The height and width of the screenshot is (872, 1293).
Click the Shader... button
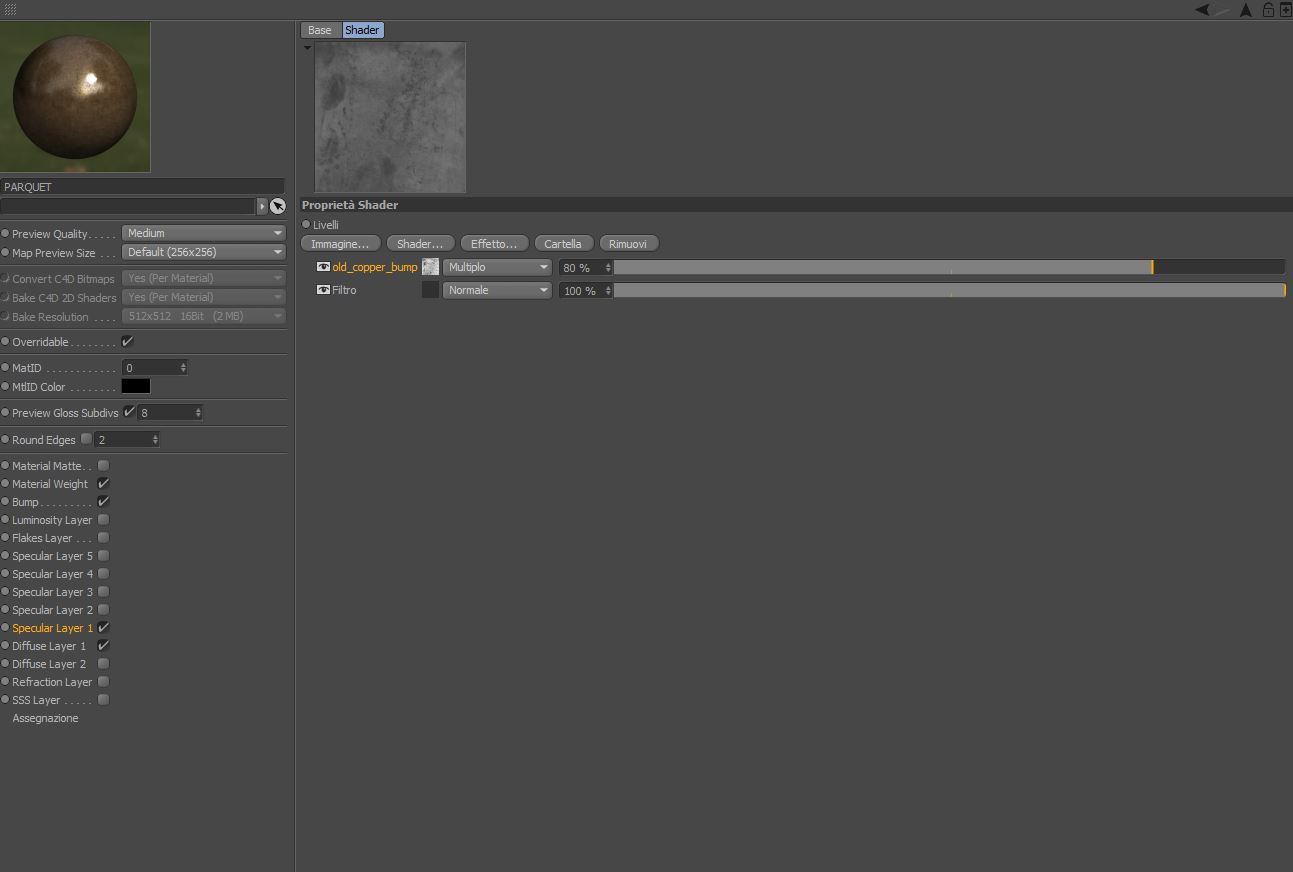coord(420,244)
